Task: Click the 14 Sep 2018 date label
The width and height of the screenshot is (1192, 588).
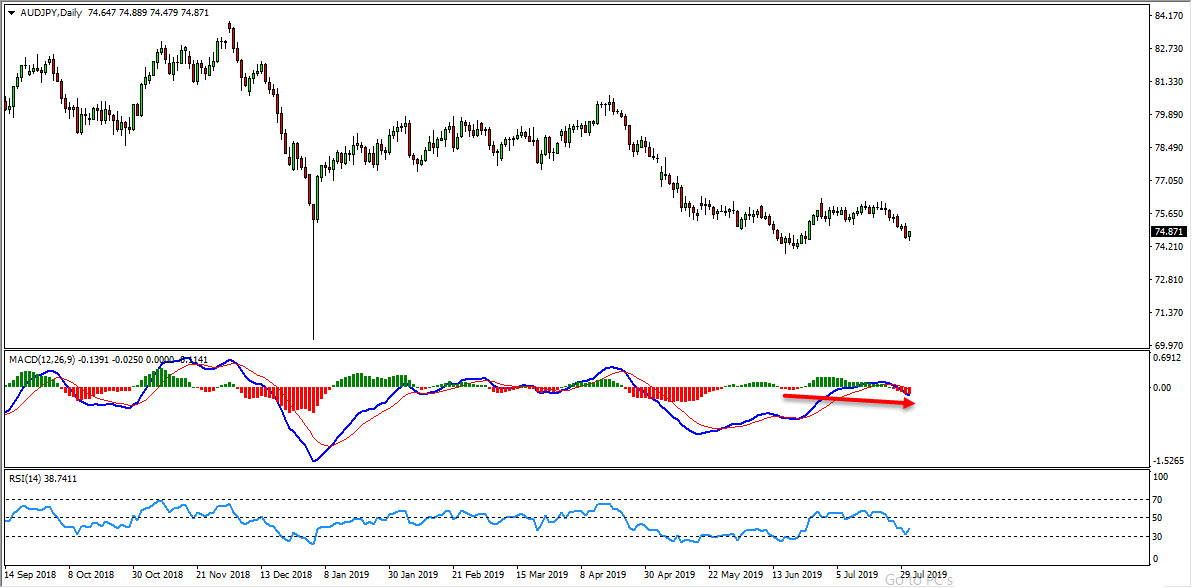Action: [x=31, y=576]
